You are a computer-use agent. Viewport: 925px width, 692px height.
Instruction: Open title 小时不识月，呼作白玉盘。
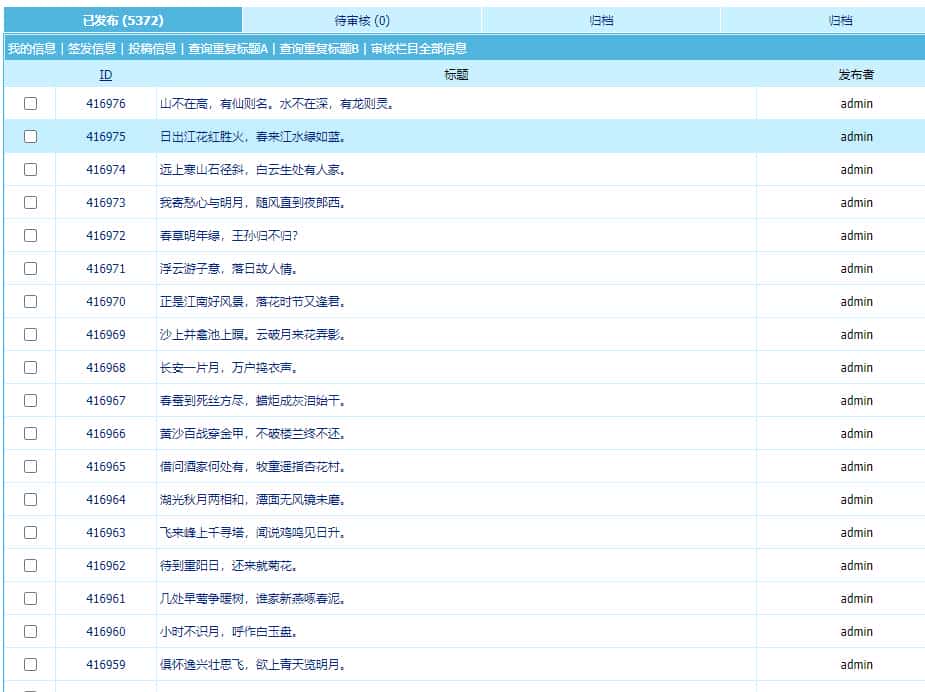pyautogui.click(x=228, y=632)
